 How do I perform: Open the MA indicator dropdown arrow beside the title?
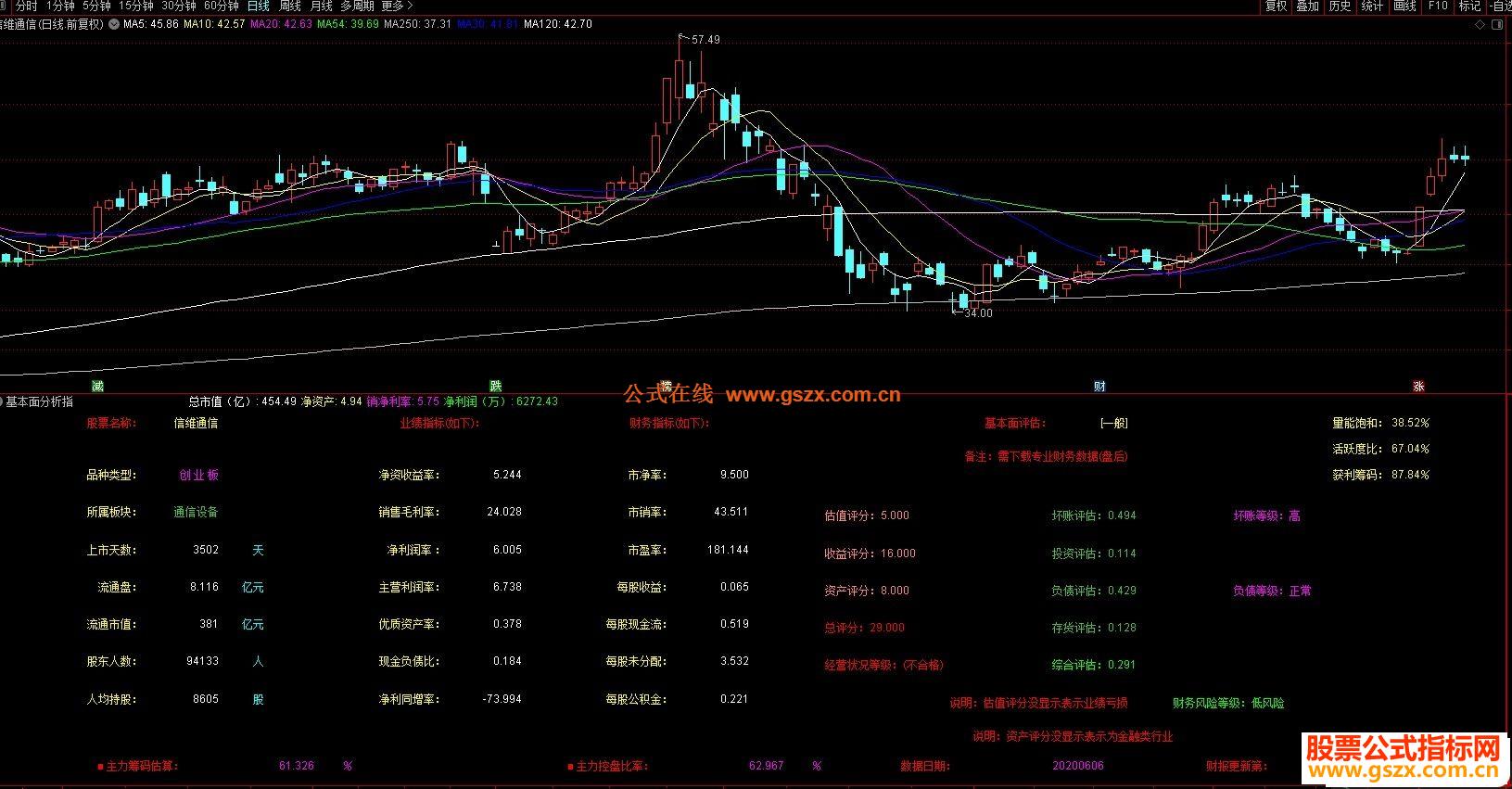[x=113, y=24]
